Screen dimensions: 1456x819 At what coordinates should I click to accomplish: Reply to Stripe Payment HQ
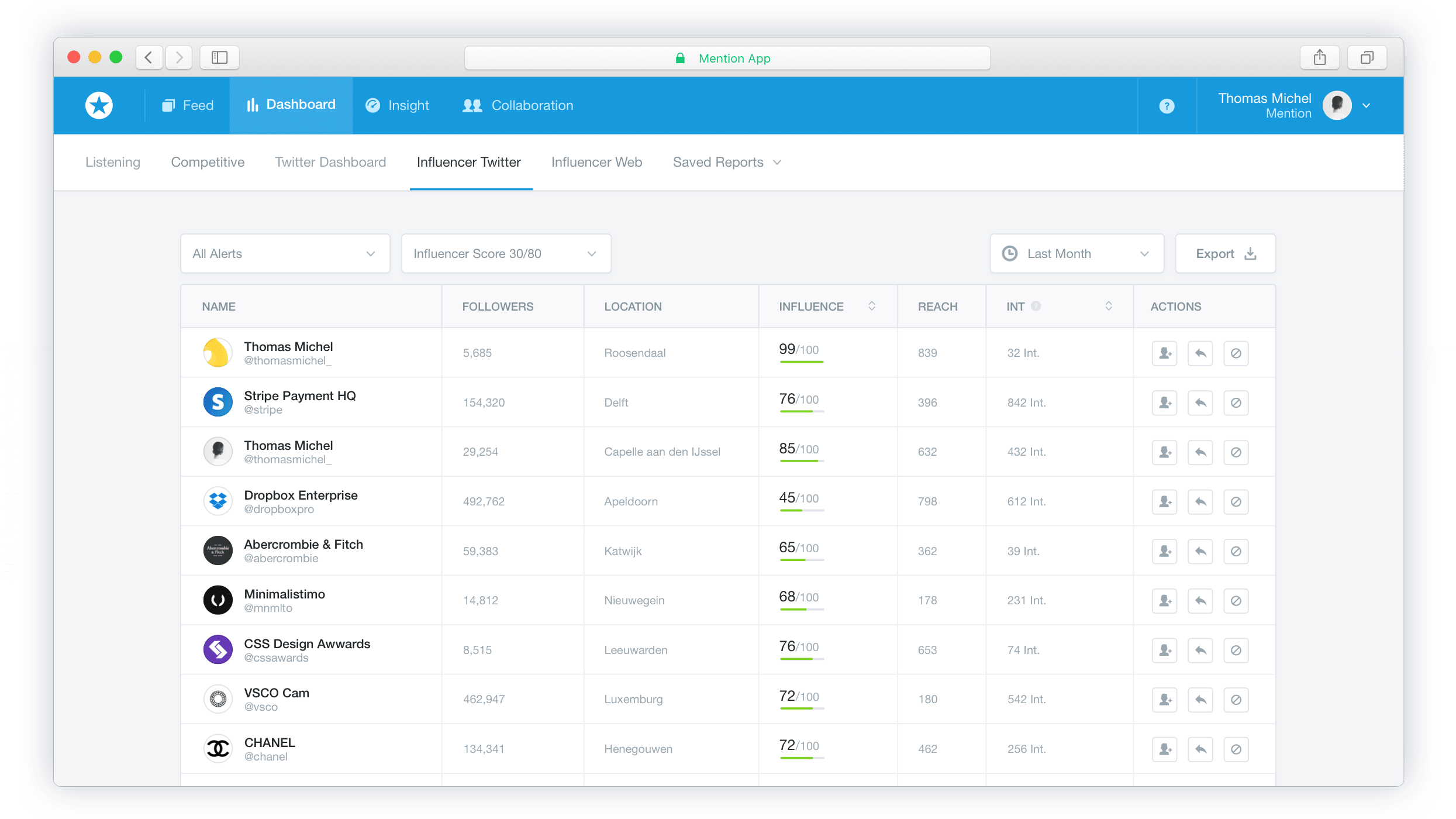(1200, 402)
